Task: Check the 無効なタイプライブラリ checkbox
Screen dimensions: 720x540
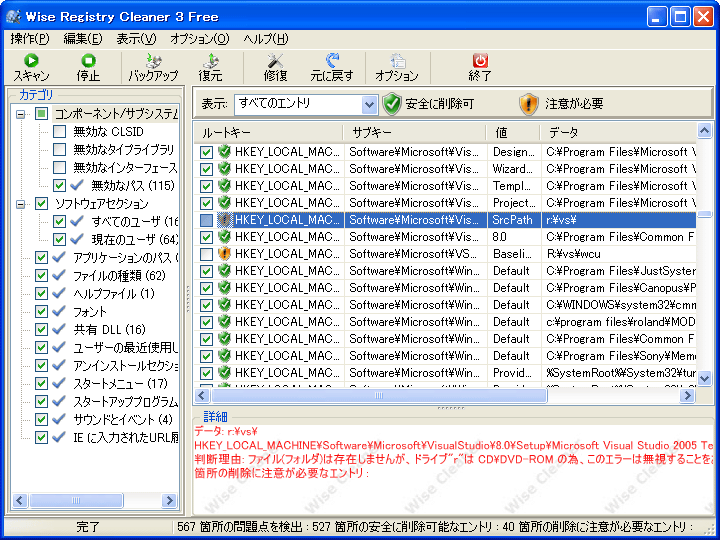Action: point(59,149)
